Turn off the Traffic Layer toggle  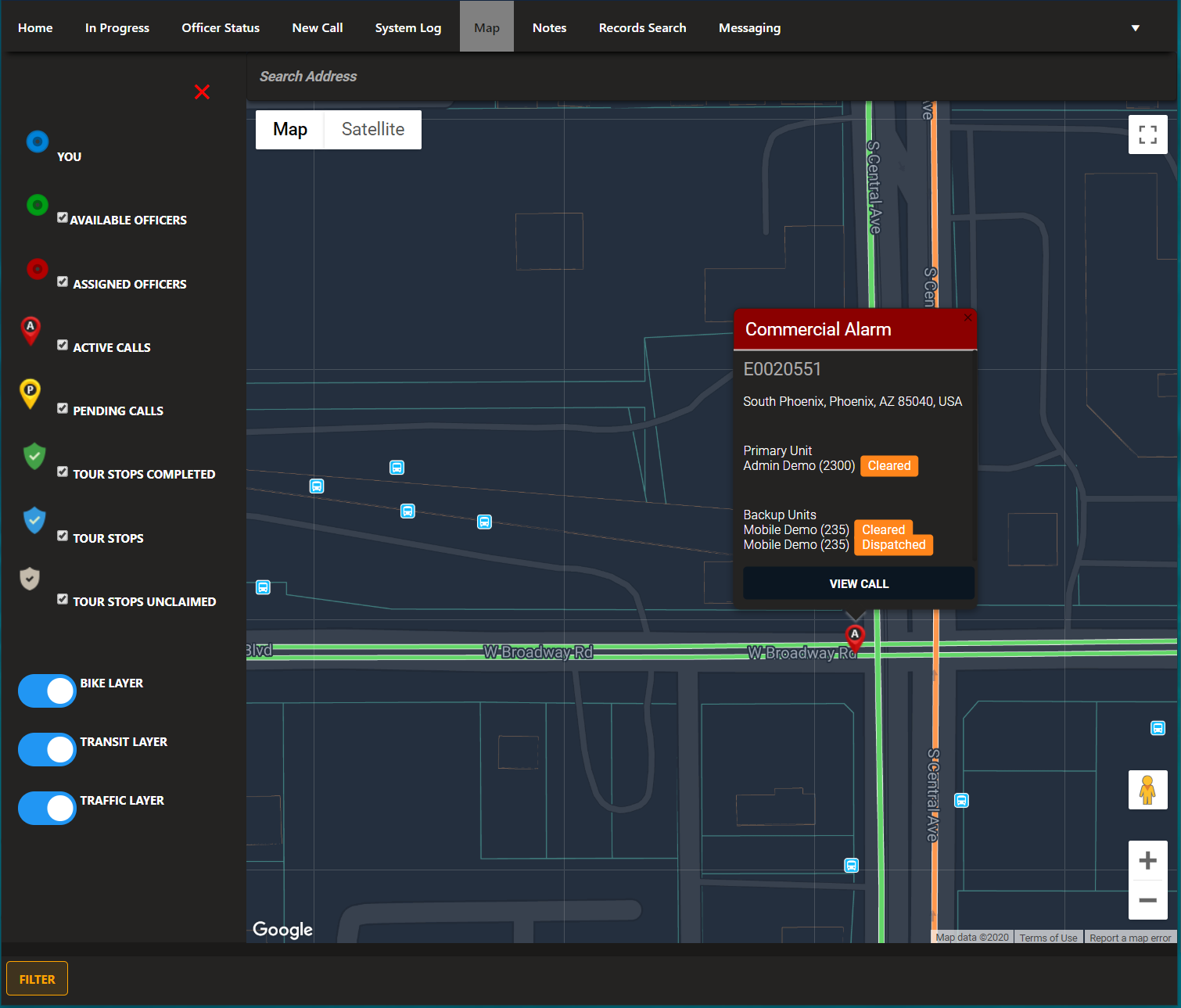click(x=46, y=808)
